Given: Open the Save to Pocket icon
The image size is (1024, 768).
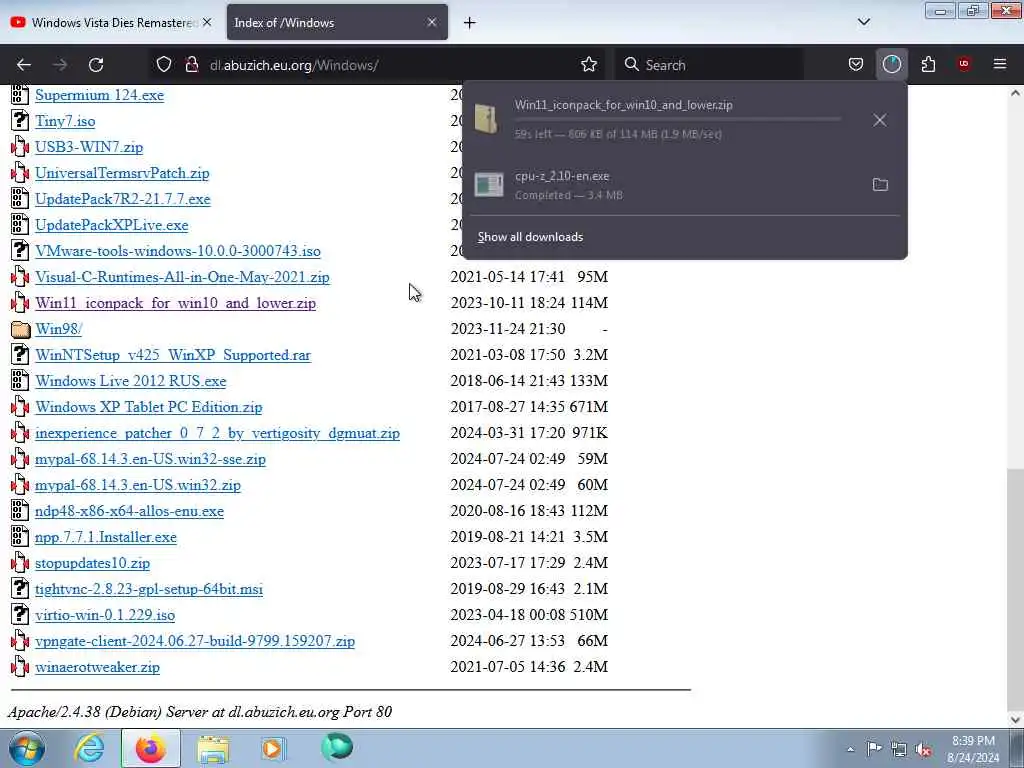Looking at the screenshot, I should click(856, 65).
